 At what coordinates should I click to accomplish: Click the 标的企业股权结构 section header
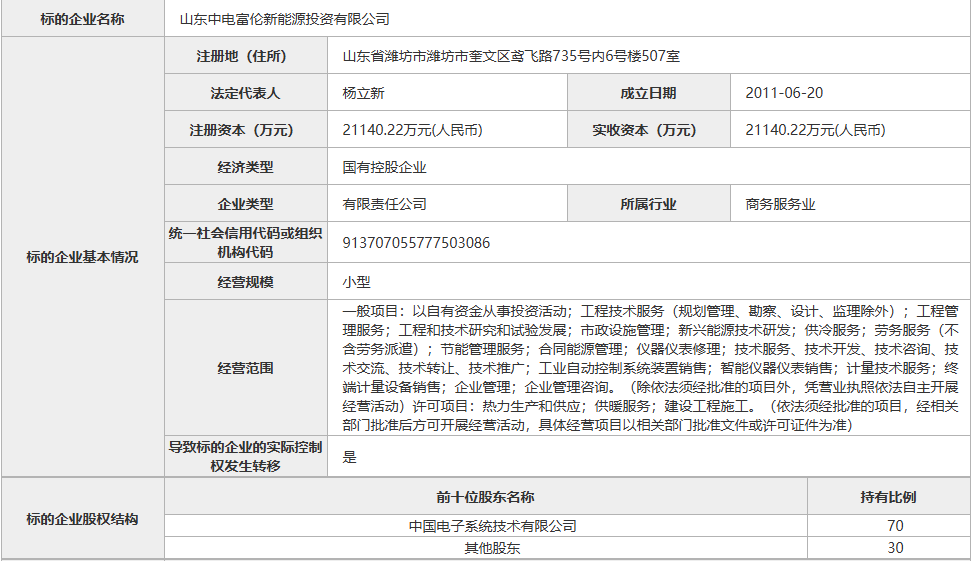click(x=83, y=520)
